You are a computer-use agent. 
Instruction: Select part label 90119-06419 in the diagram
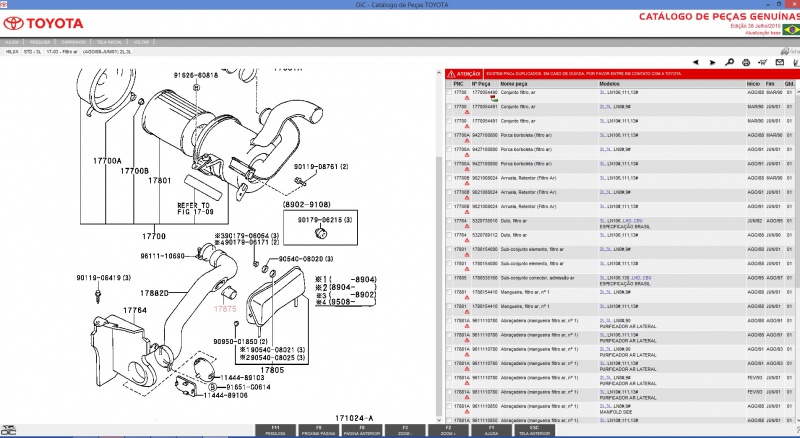[x=104, y=278]
